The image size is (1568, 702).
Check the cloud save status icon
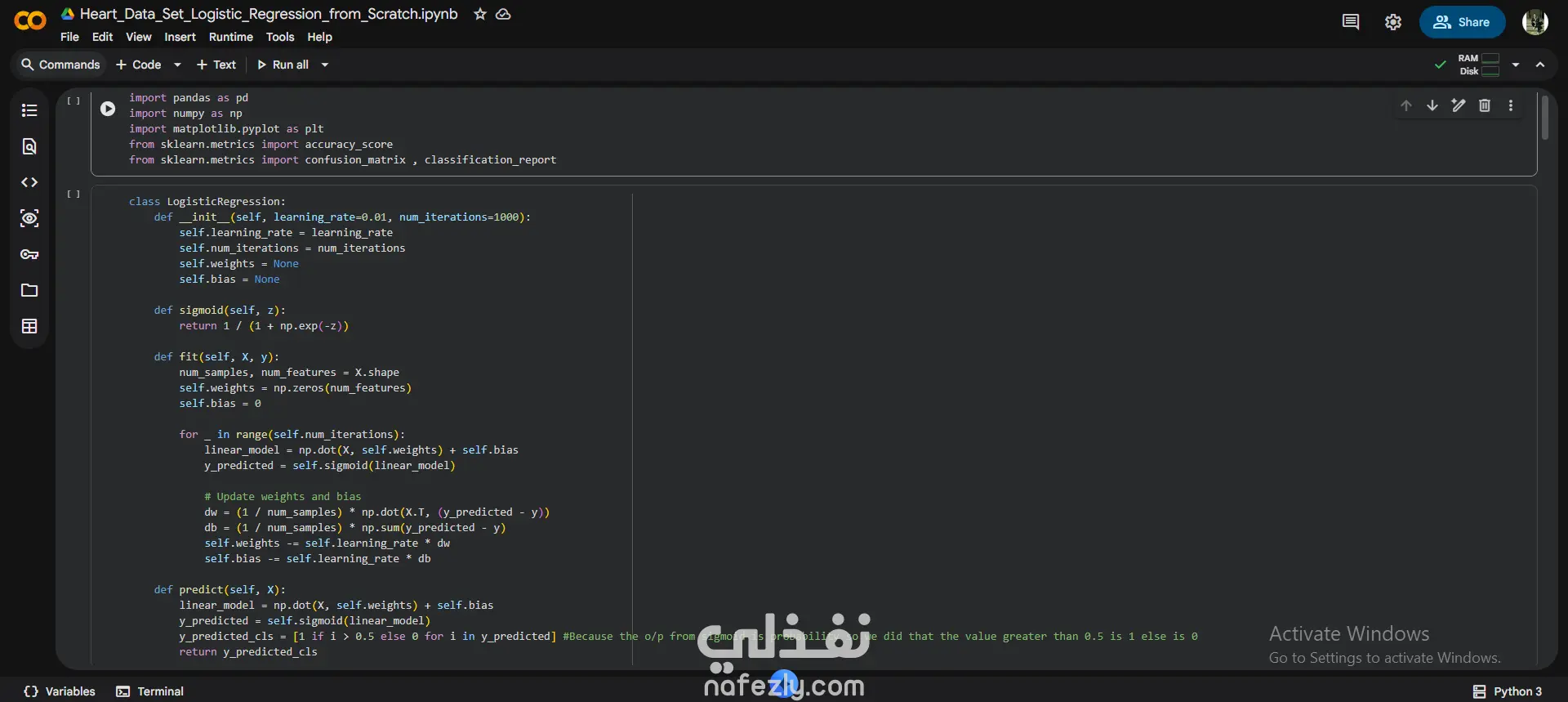tap(503, 14)
